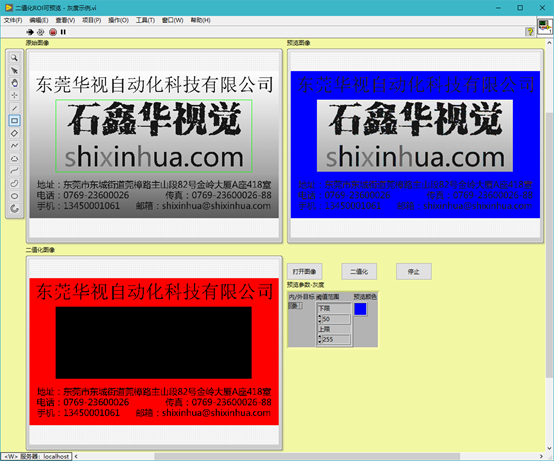
Task: Click the 打开图像 button
Action: click(x=305, y=272)
